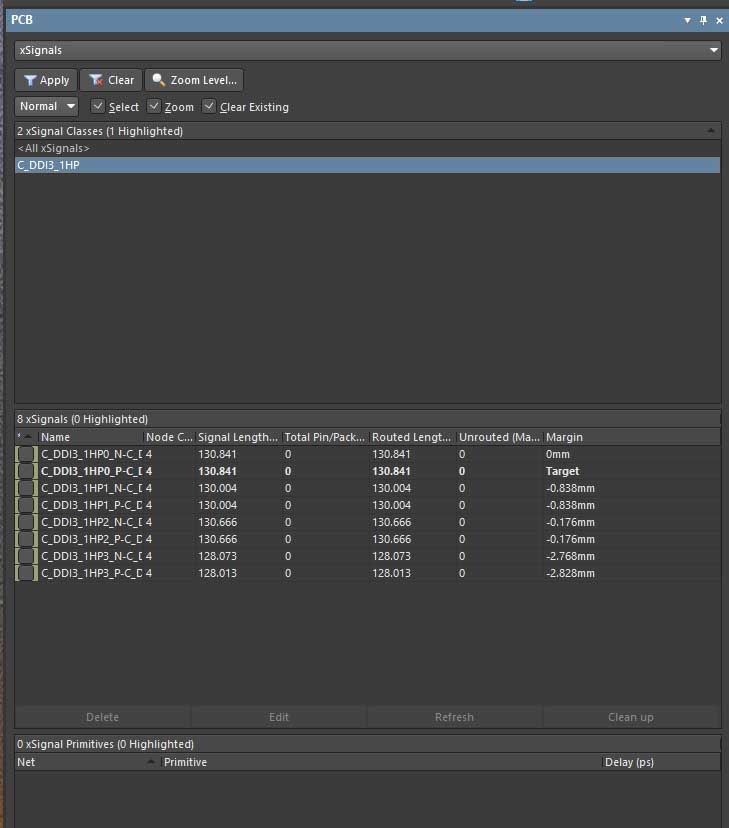Viewport: 729px width, 828px height.
Task: Open the Normal highlight mode dropdown
Action: pos(71,106)
